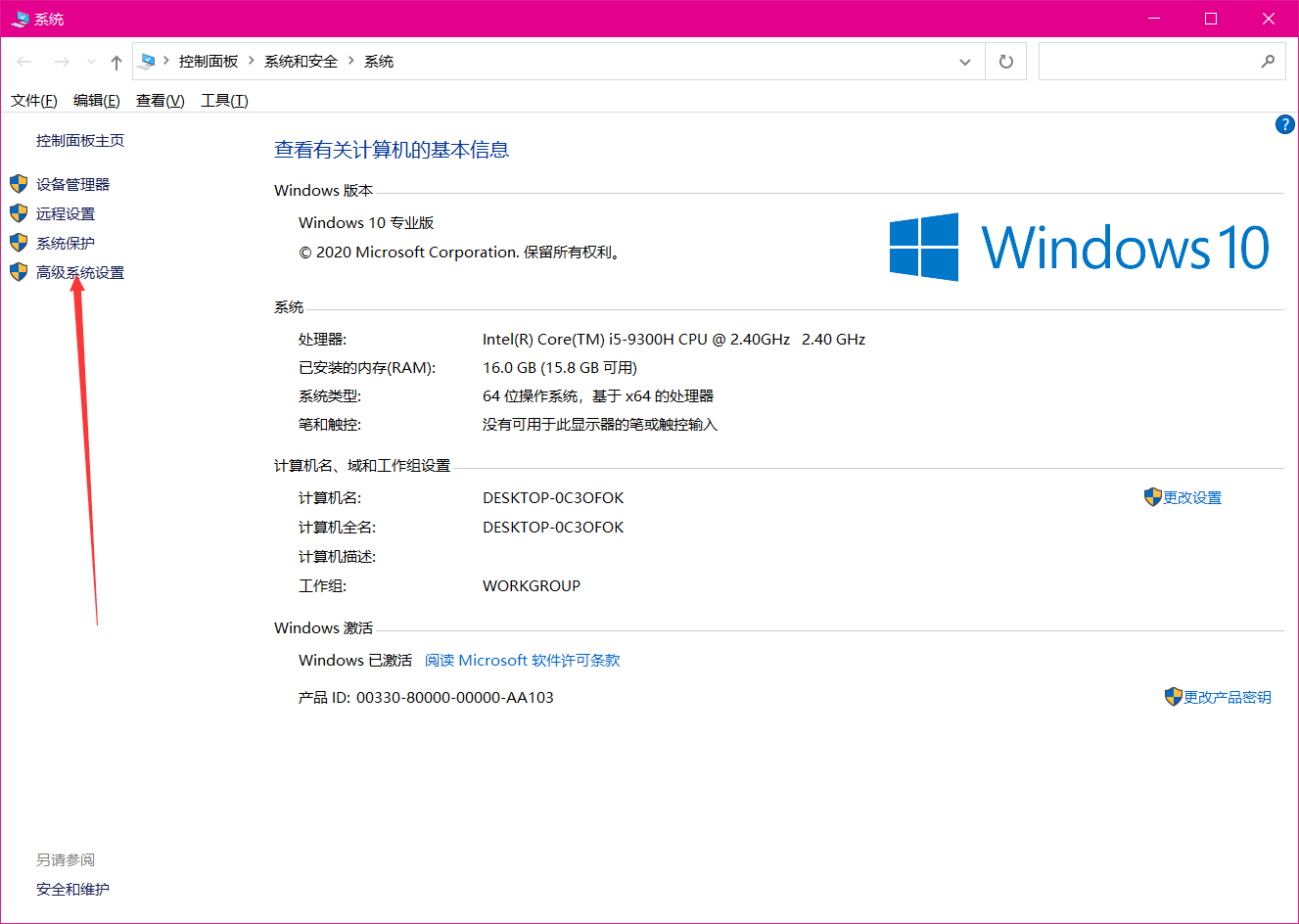
Task: Select 控制面板 in the breadcrumb
Action: [x=209, y=61]
